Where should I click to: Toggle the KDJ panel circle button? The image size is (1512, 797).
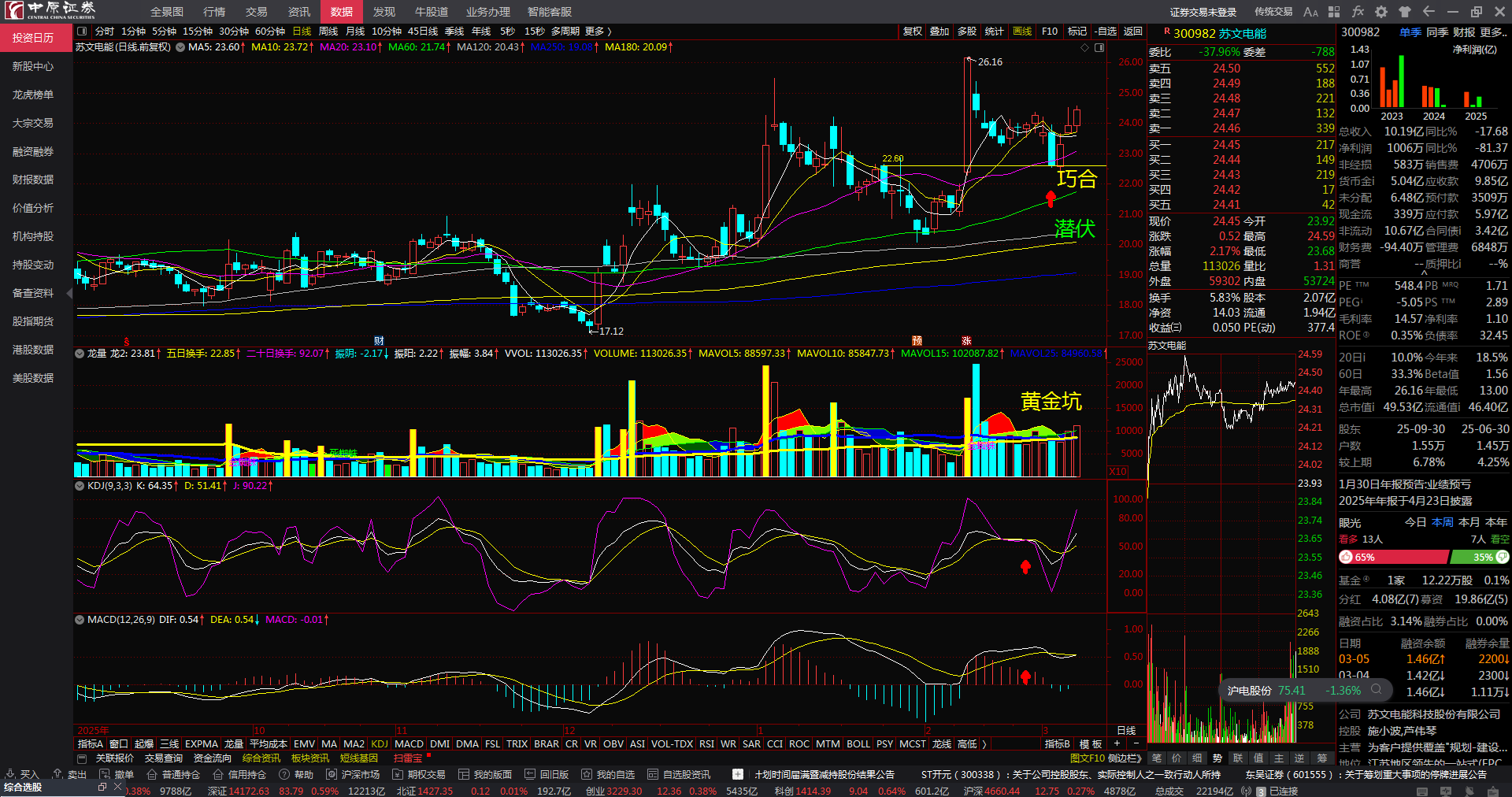coord(80,486)
